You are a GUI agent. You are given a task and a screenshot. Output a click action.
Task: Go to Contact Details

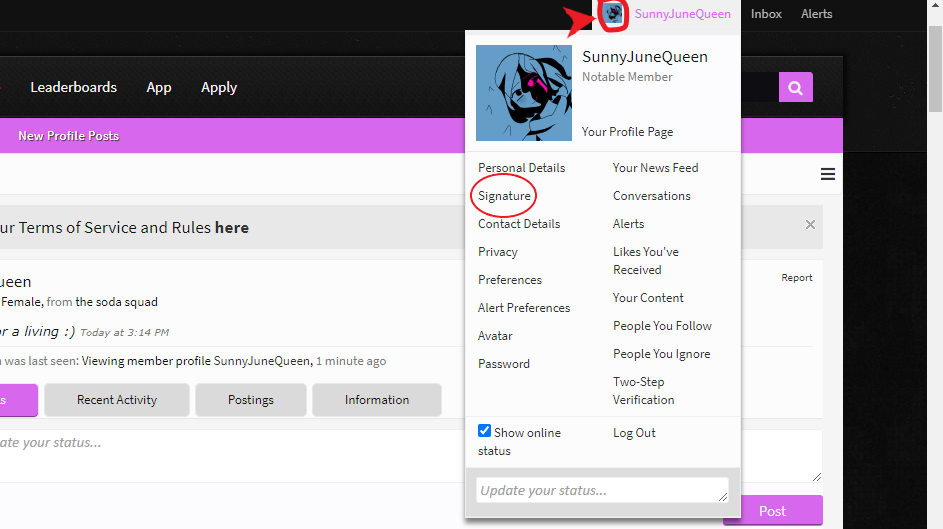(x=519, y=224)
